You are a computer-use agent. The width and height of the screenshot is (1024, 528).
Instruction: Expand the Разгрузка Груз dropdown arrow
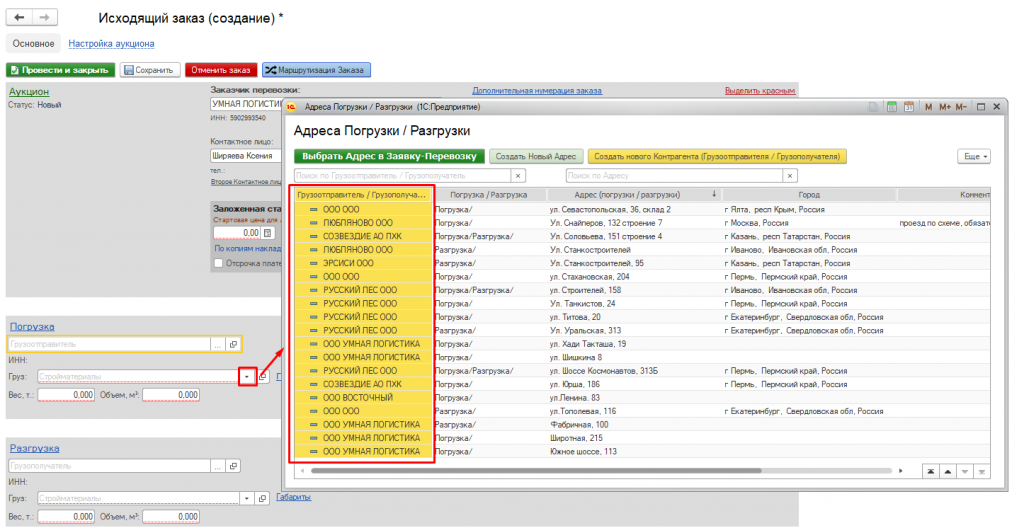point(247,499)
